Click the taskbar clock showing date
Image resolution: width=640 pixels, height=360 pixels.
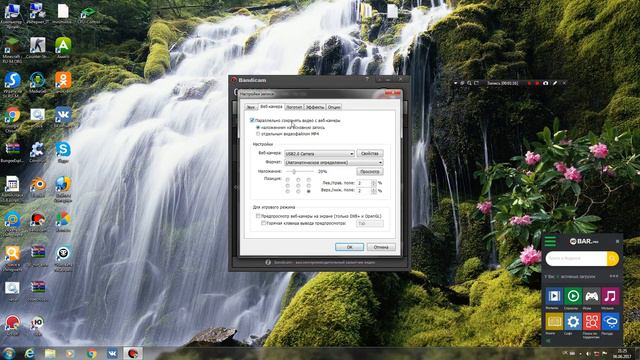pyautogui.click(x=622, y=353)
